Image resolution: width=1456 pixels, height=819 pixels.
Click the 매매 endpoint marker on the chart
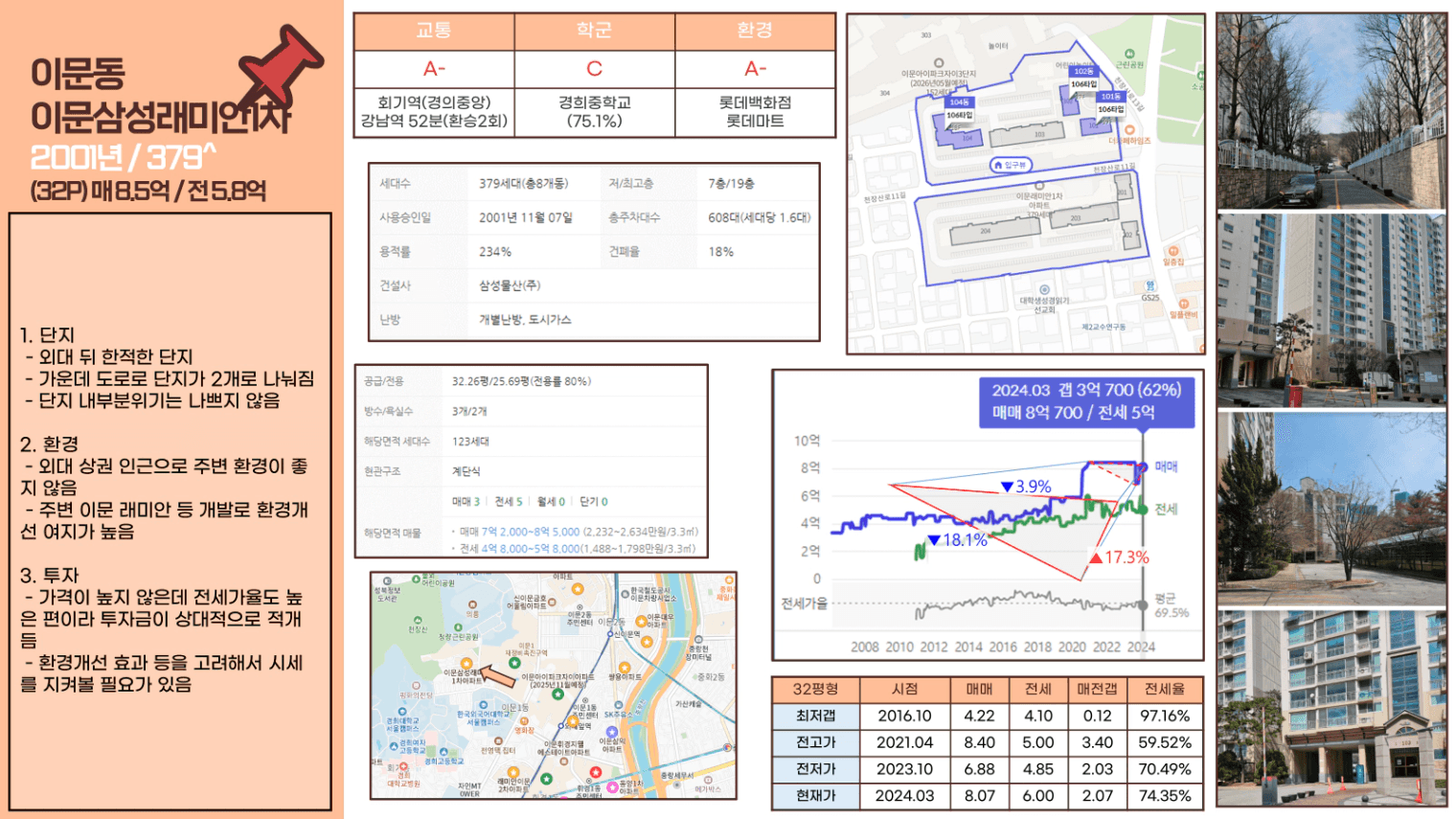(1143, 466)
